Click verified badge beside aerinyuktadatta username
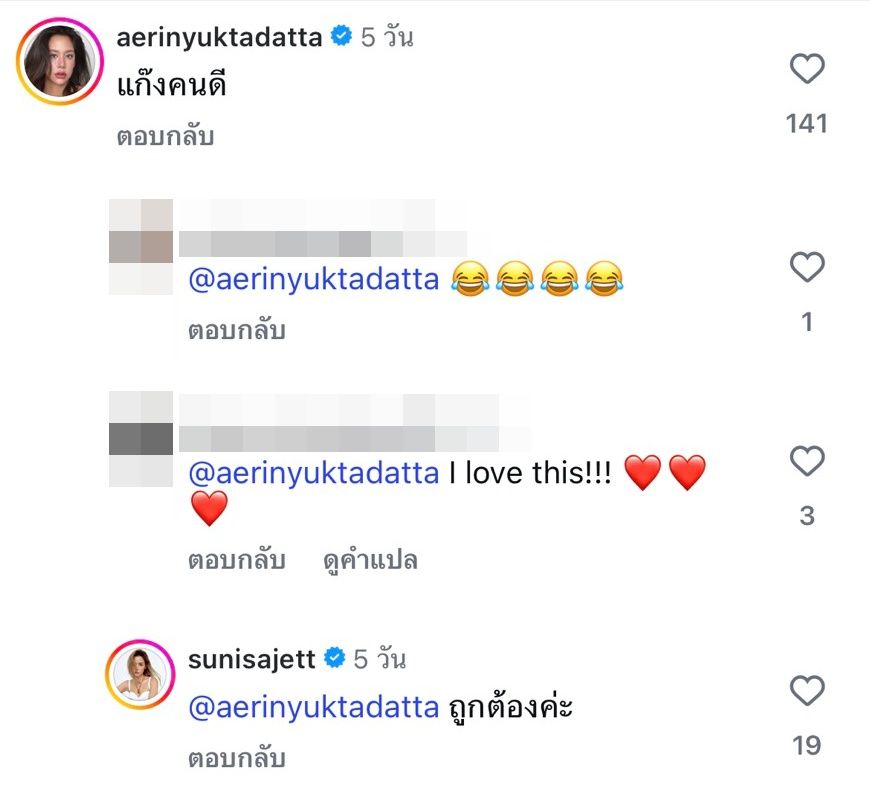The image size is (870, 800). point(340,38)
